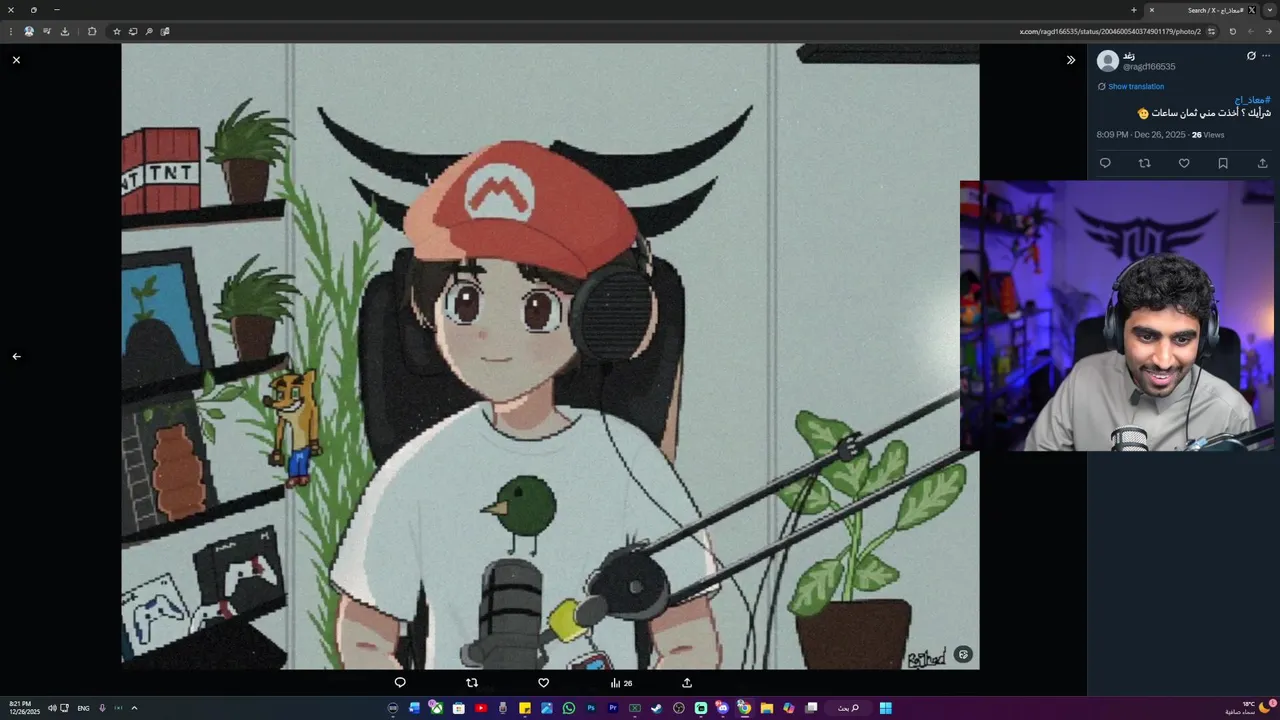Open the taskbar clock 8:21 PM
The image size is (1280, 720).
[x=24, y=708]
